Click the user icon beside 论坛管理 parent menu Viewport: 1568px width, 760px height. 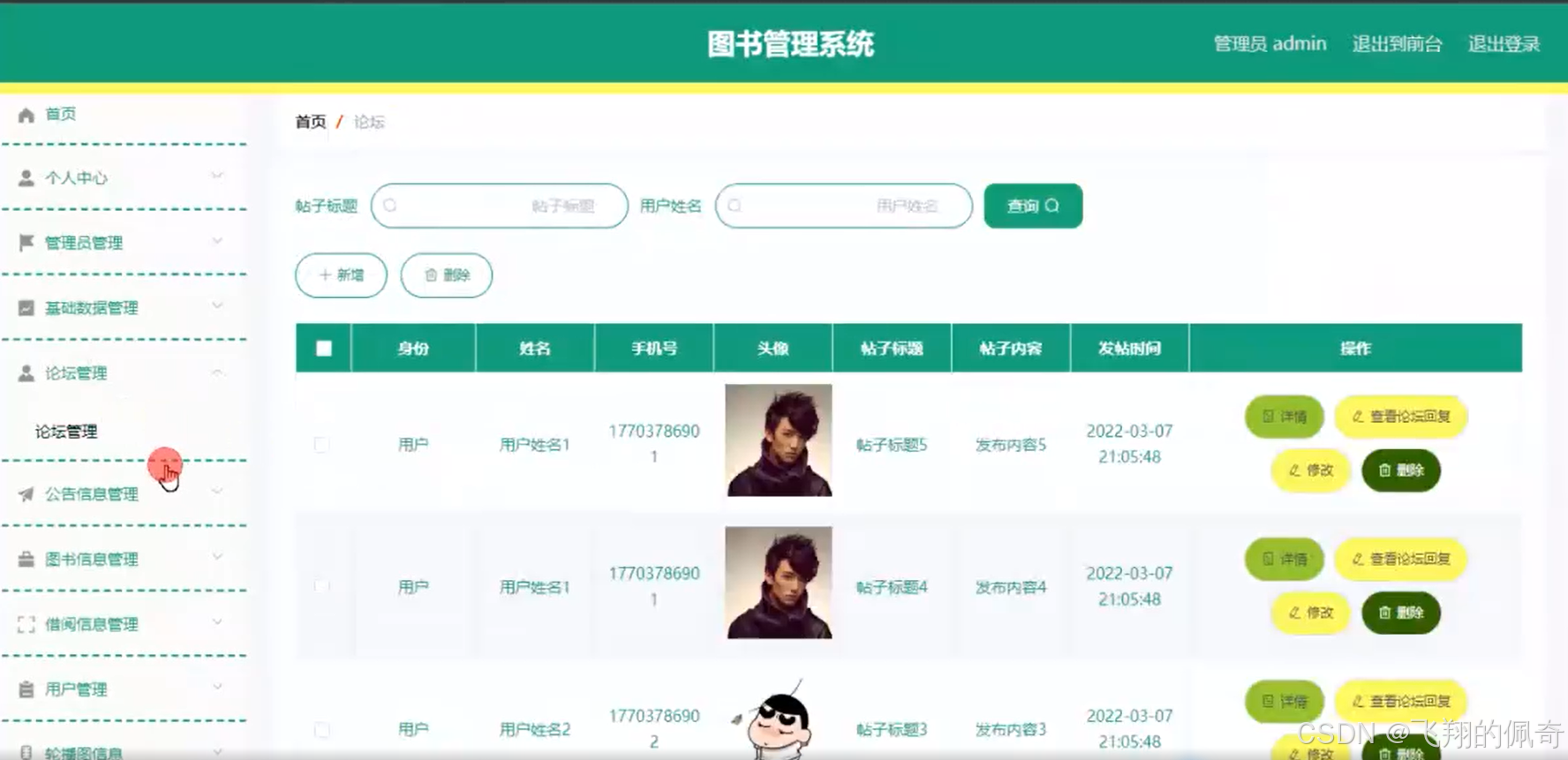click(26, 373)
